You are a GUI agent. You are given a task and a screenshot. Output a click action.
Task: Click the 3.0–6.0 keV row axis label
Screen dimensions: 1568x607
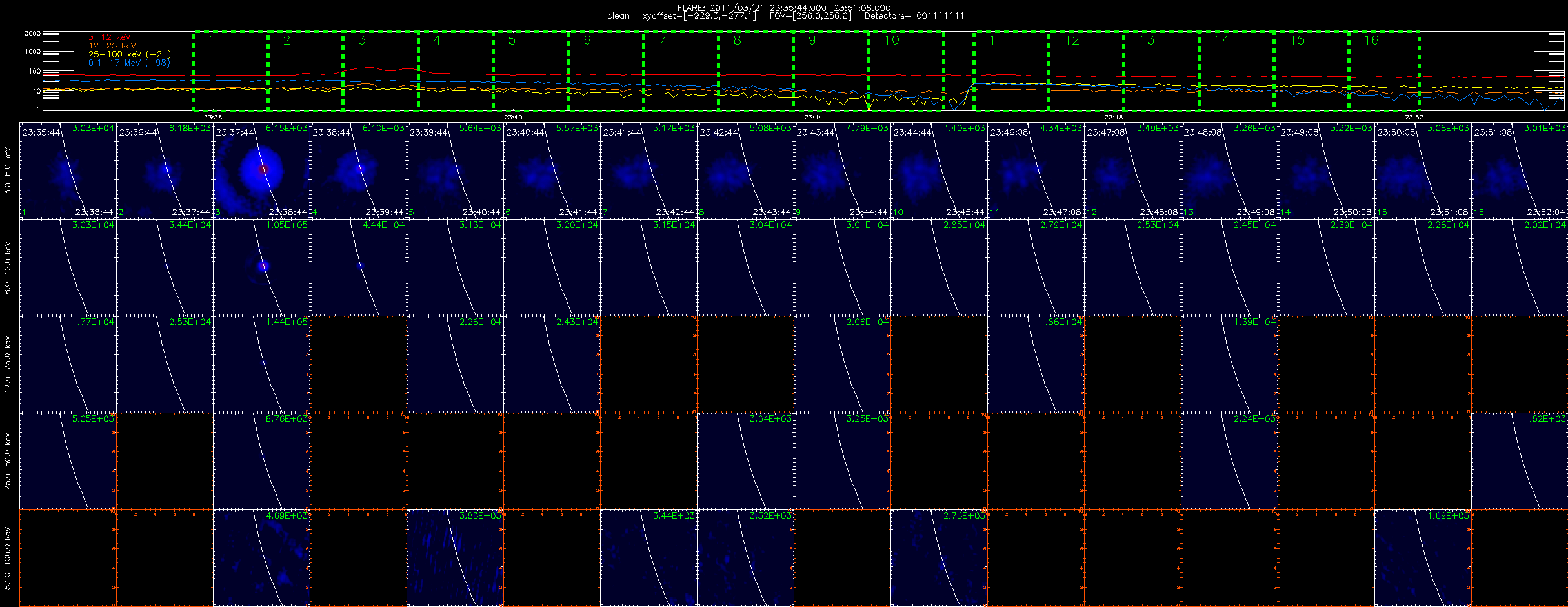point(8,170)
